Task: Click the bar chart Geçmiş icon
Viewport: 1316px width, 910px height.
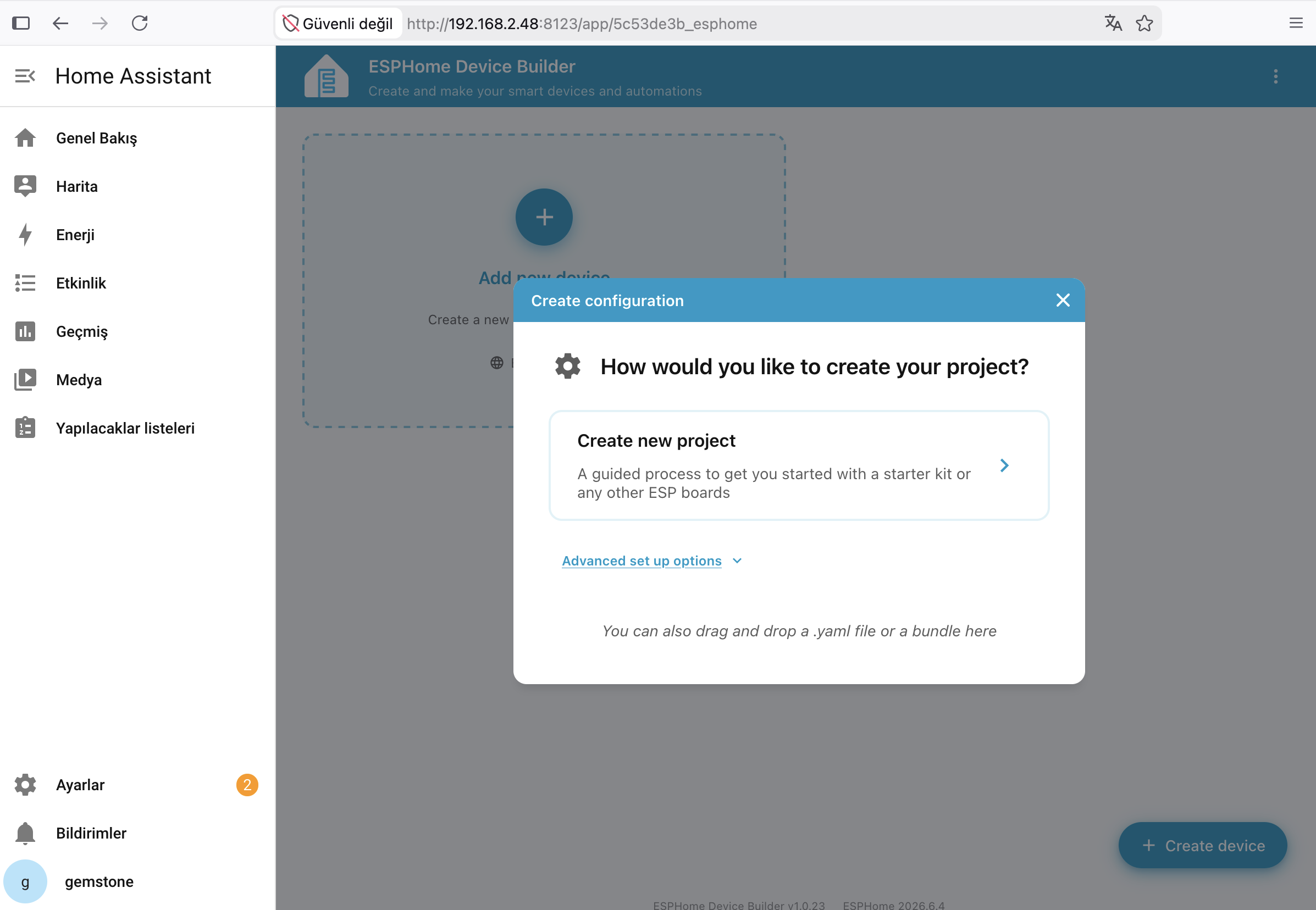Action: point(25,331)
